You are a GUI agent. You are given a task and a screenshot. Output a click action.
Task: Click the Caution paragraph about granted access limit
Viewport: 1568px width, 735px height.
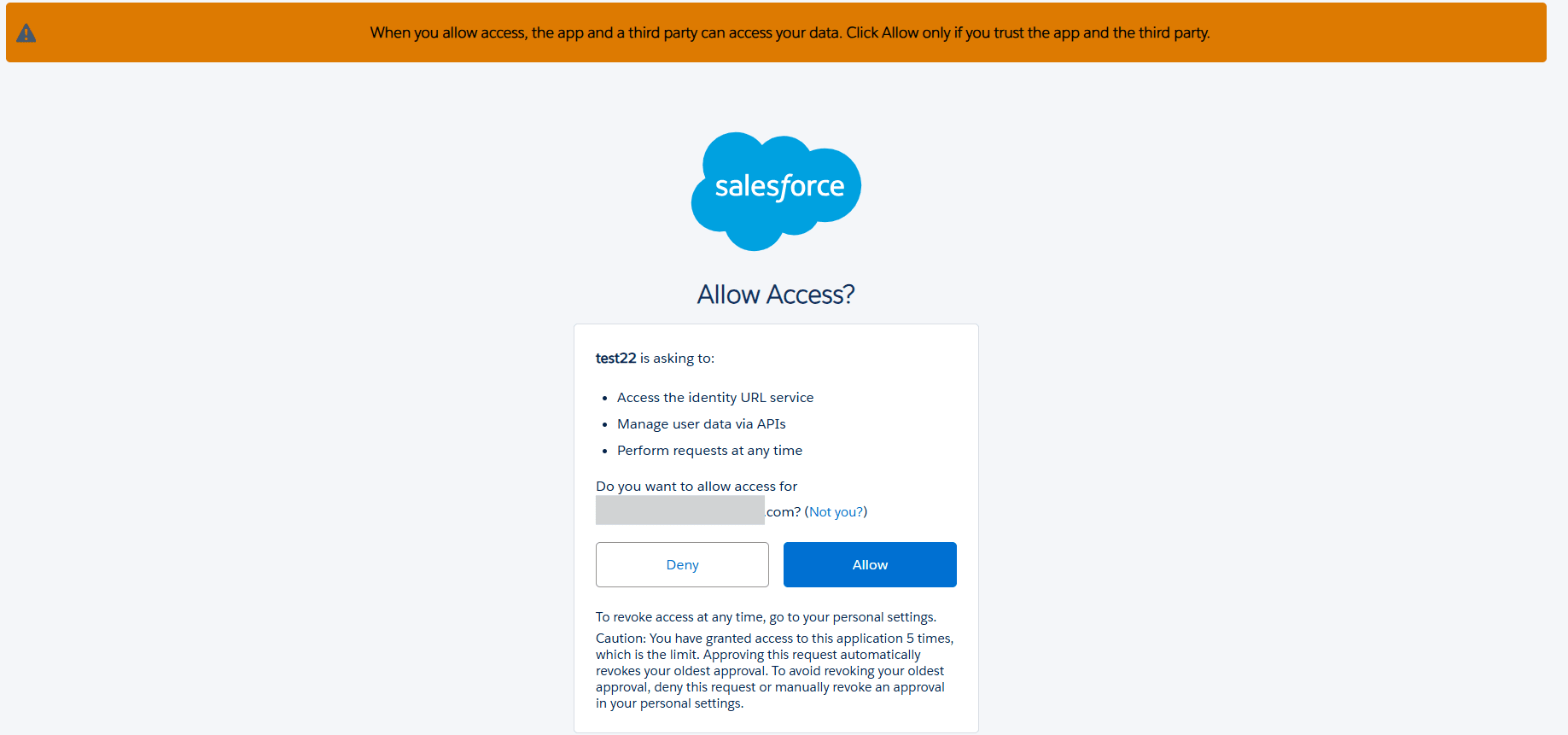pyautogui.click(x=773, y=670)
